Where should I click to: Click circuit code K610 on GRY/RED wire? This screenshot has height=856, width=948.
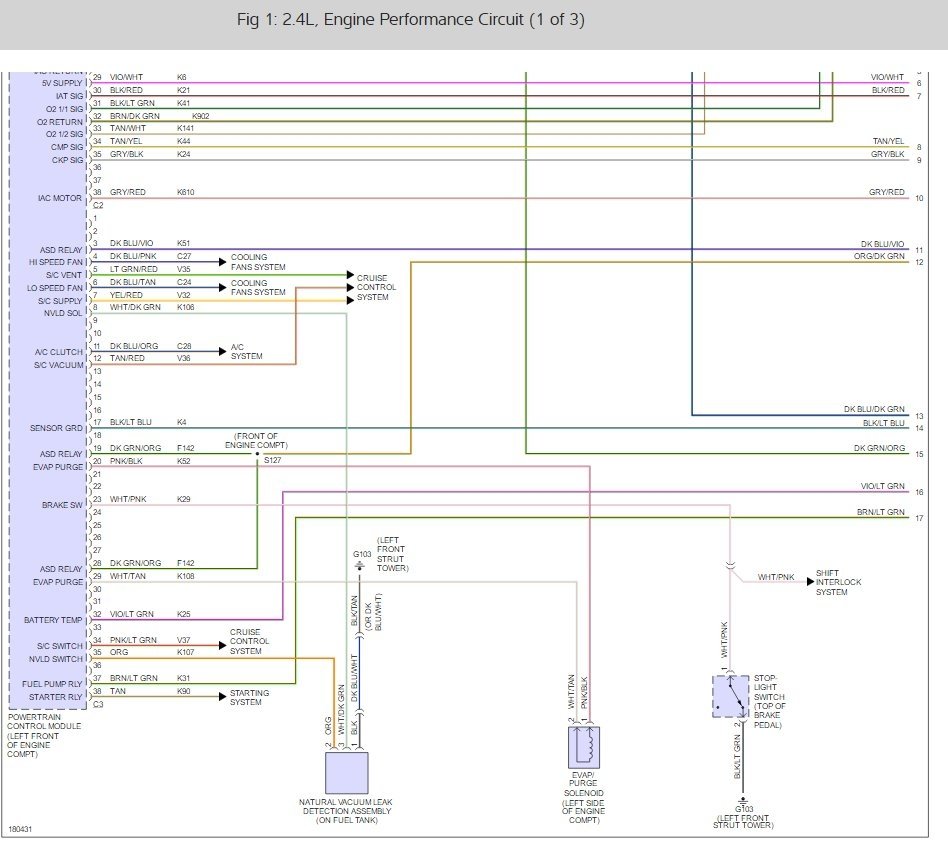pos(186,192)
